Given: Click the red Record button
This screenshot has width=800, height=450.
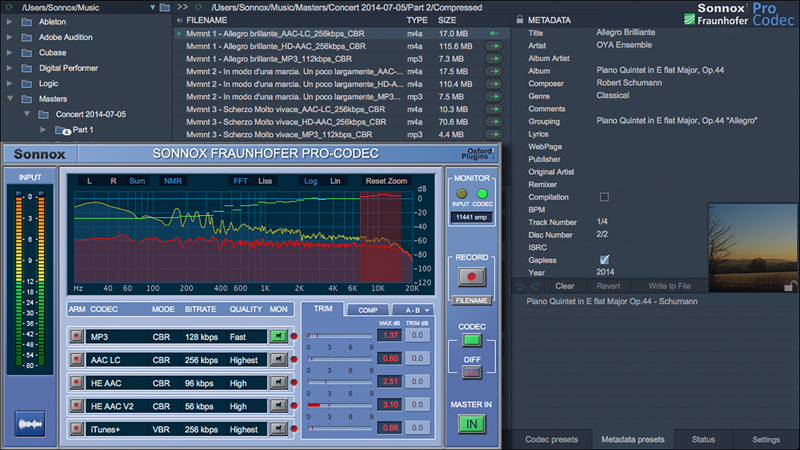Looking at the screenshot, I should click(x=471, y=277).
